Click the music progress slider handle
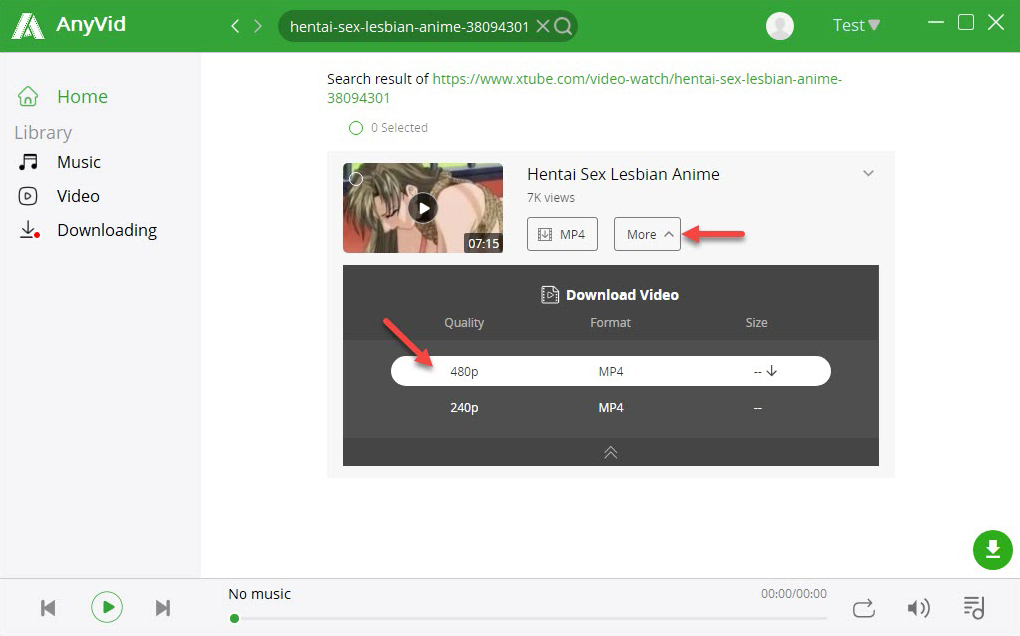Image resolution: width=1020 pixels, height=636 pixels. [x=234, y=618]
